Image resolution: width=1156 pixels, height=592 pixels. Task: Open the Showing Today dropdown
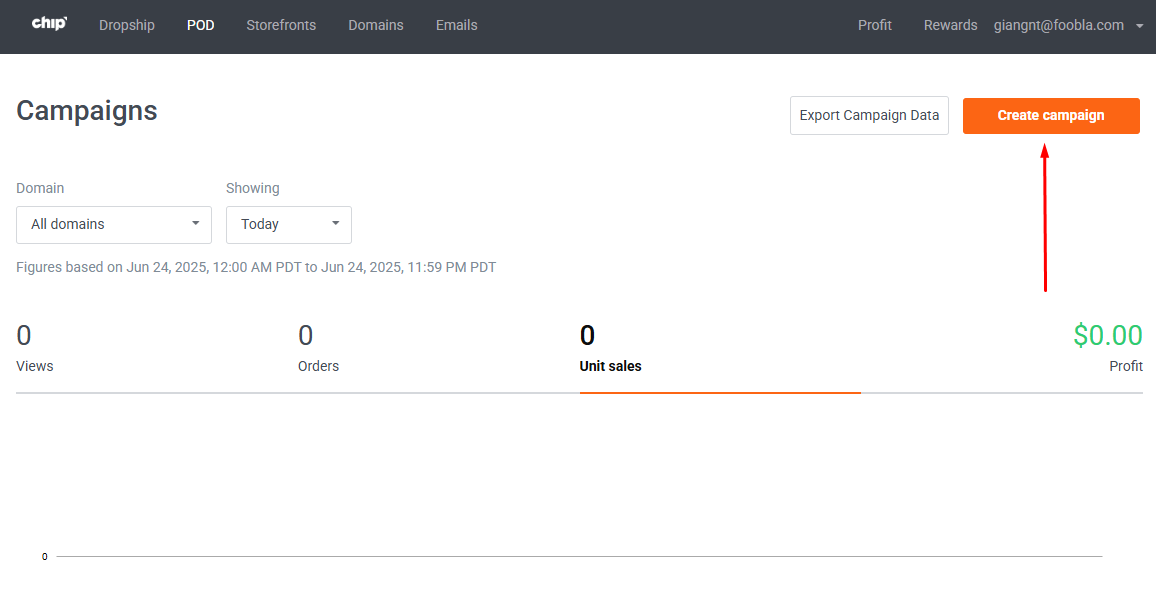(288, 225)
